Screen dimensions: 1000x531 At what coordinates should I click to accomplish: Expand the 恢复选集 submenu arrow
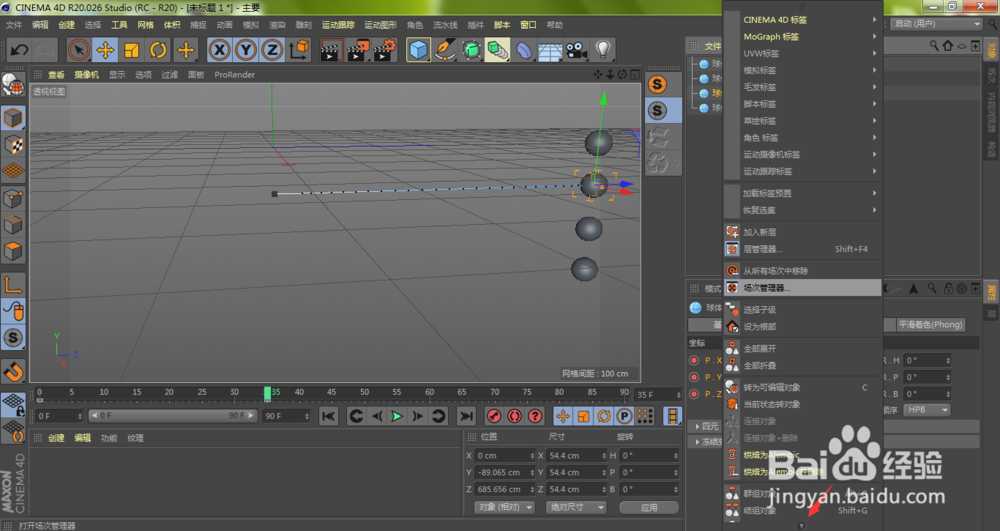874,210
